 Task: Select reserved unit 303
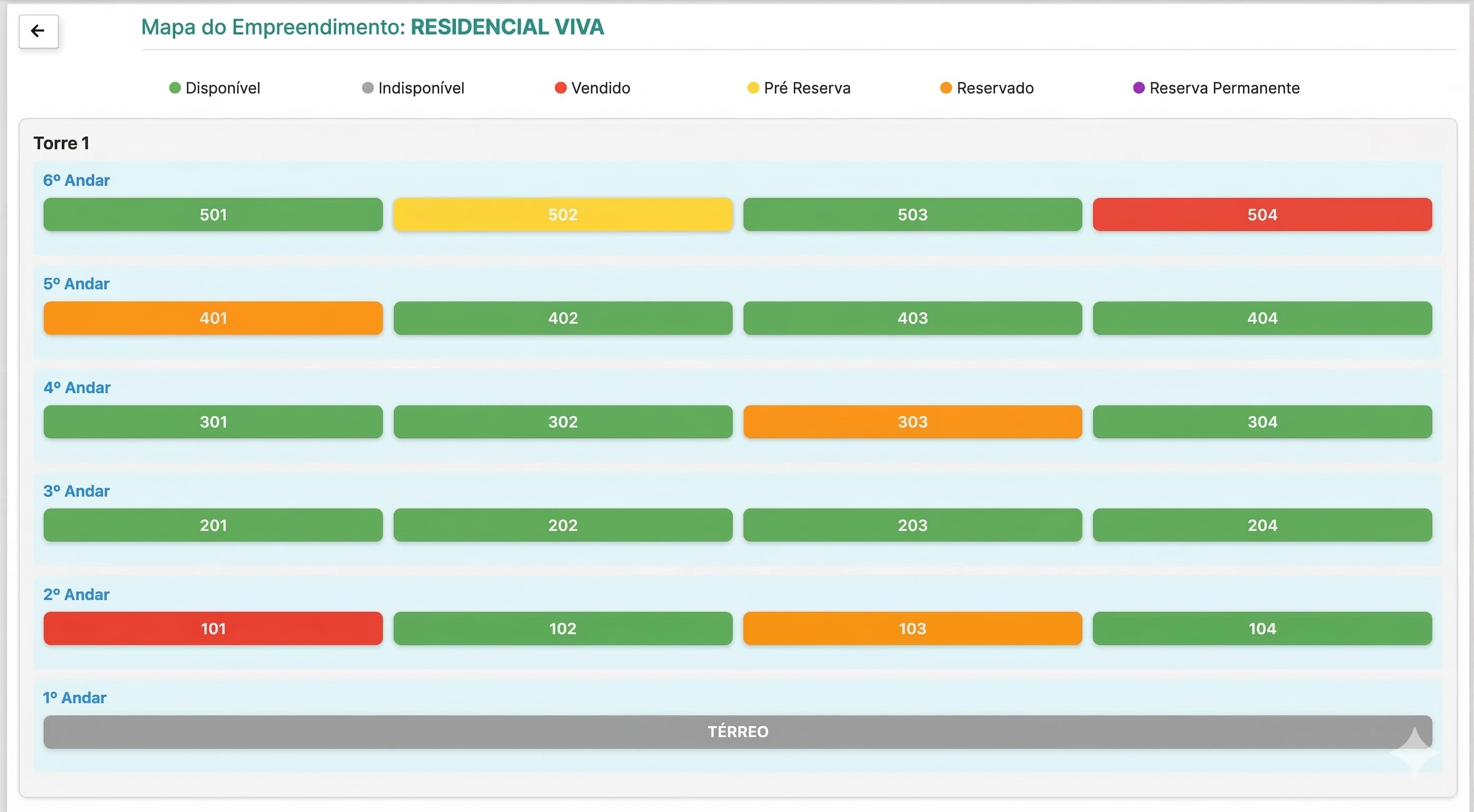[912, 422]
